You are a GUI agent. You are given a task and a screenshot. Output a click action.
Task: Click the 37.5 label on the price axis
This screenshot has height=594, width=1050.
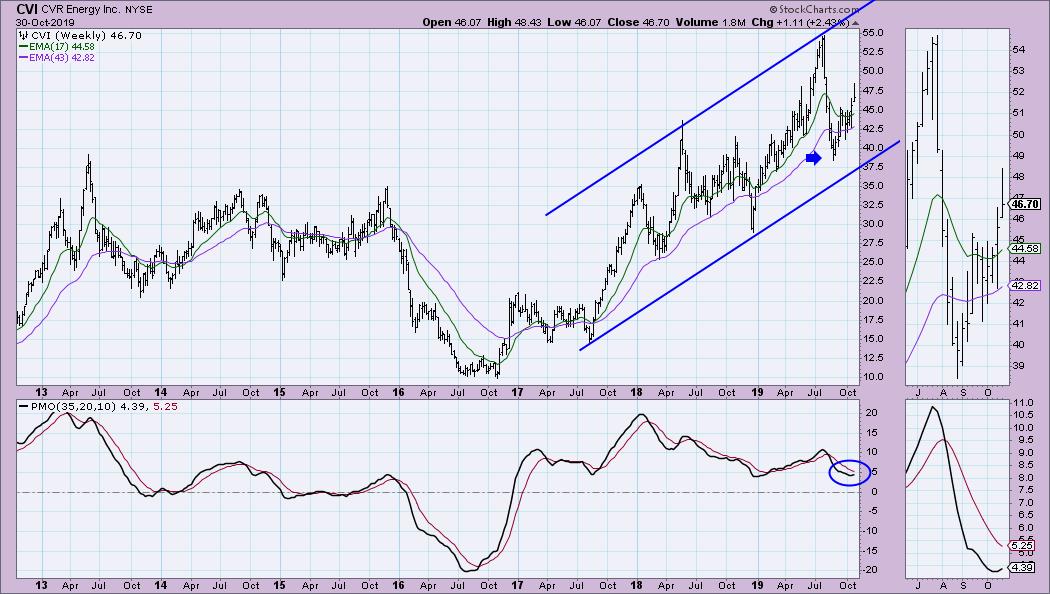(873, 167)
